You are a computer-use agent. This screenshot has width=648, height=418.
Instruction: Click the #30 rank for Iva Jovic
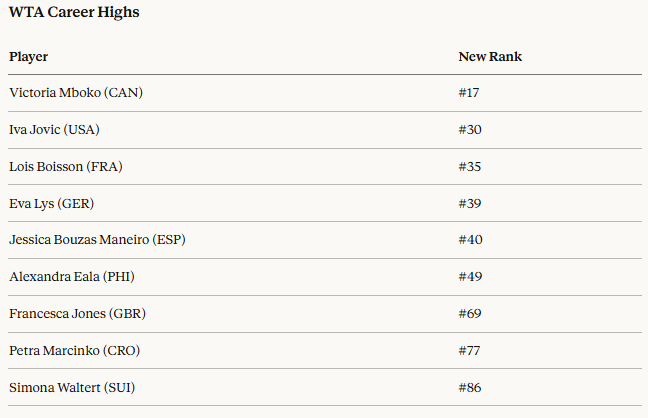pos(470,130)
